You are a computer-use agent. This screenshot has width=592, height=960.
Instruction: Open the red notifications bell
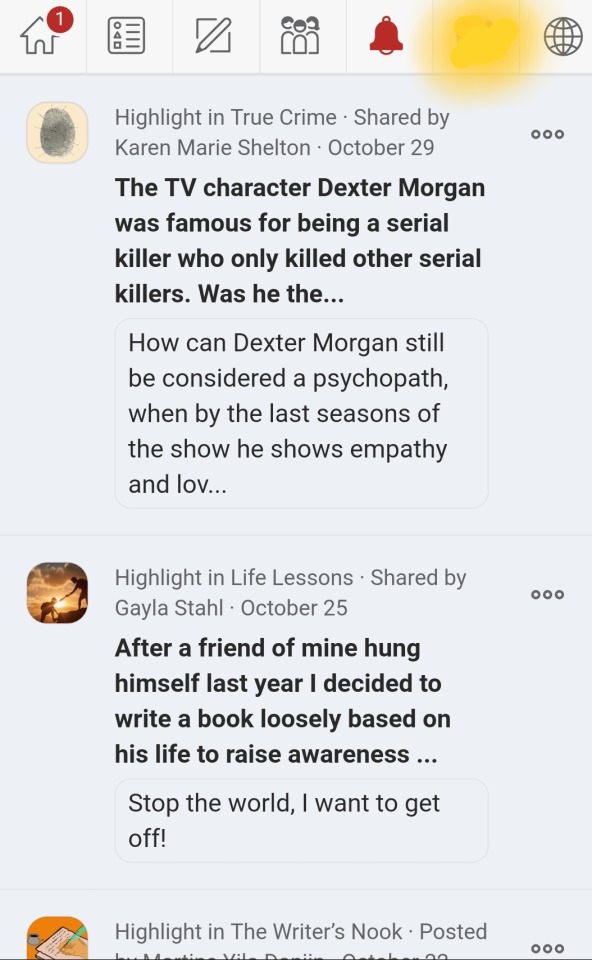pyautogui.click(x=386, y=36)
